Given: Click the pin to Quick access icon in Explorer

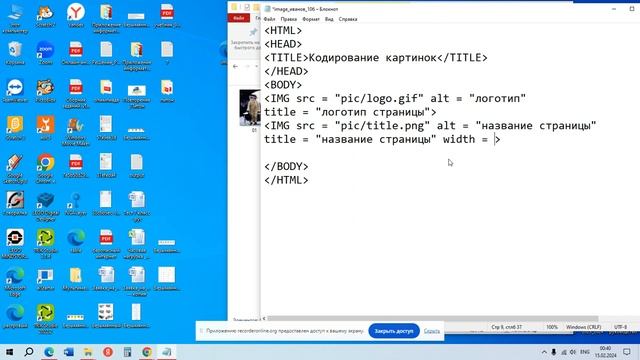Looking at the screenshot, I should pos(253,32).
